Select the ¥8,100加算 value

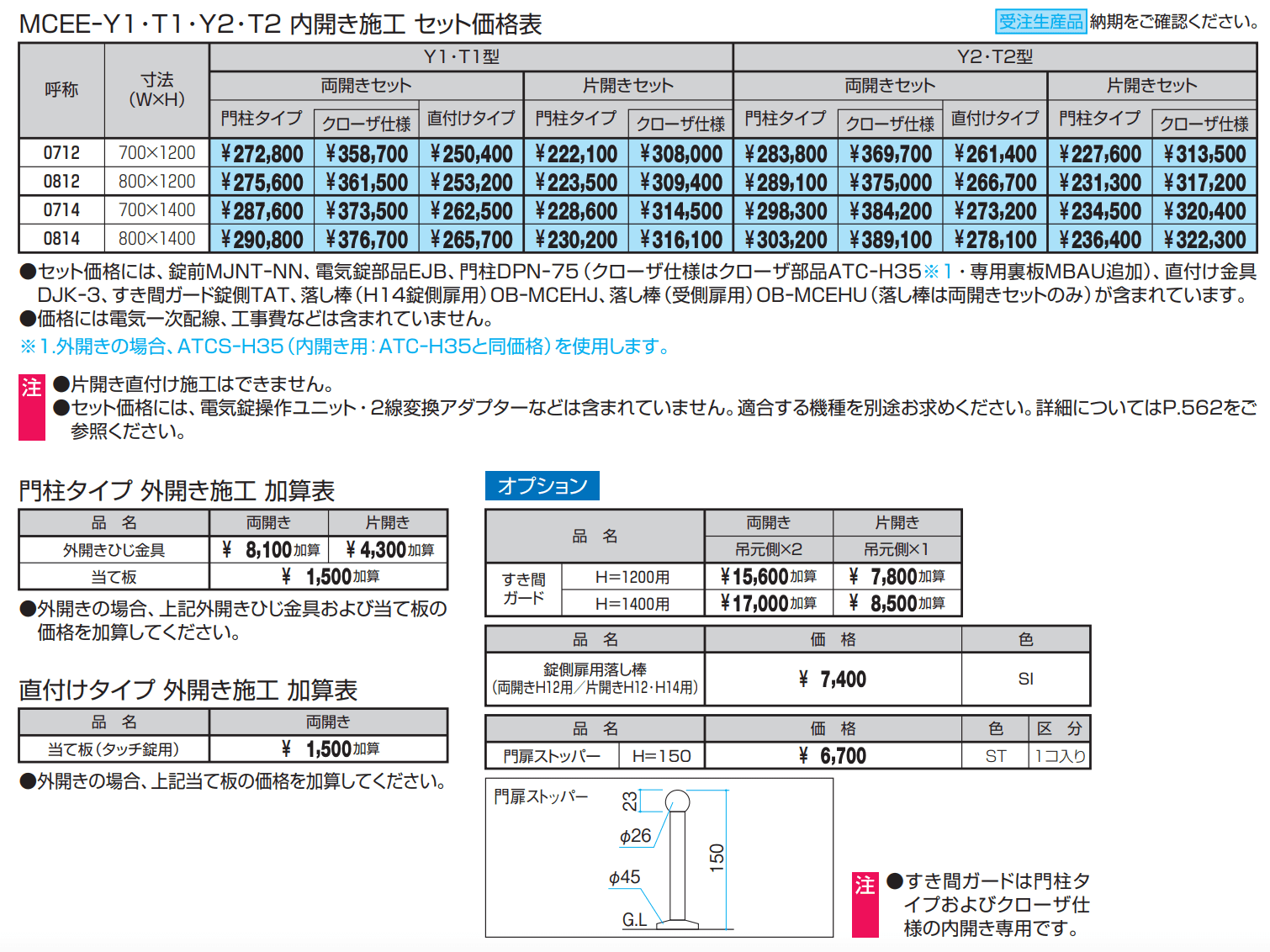click(269, 550)
